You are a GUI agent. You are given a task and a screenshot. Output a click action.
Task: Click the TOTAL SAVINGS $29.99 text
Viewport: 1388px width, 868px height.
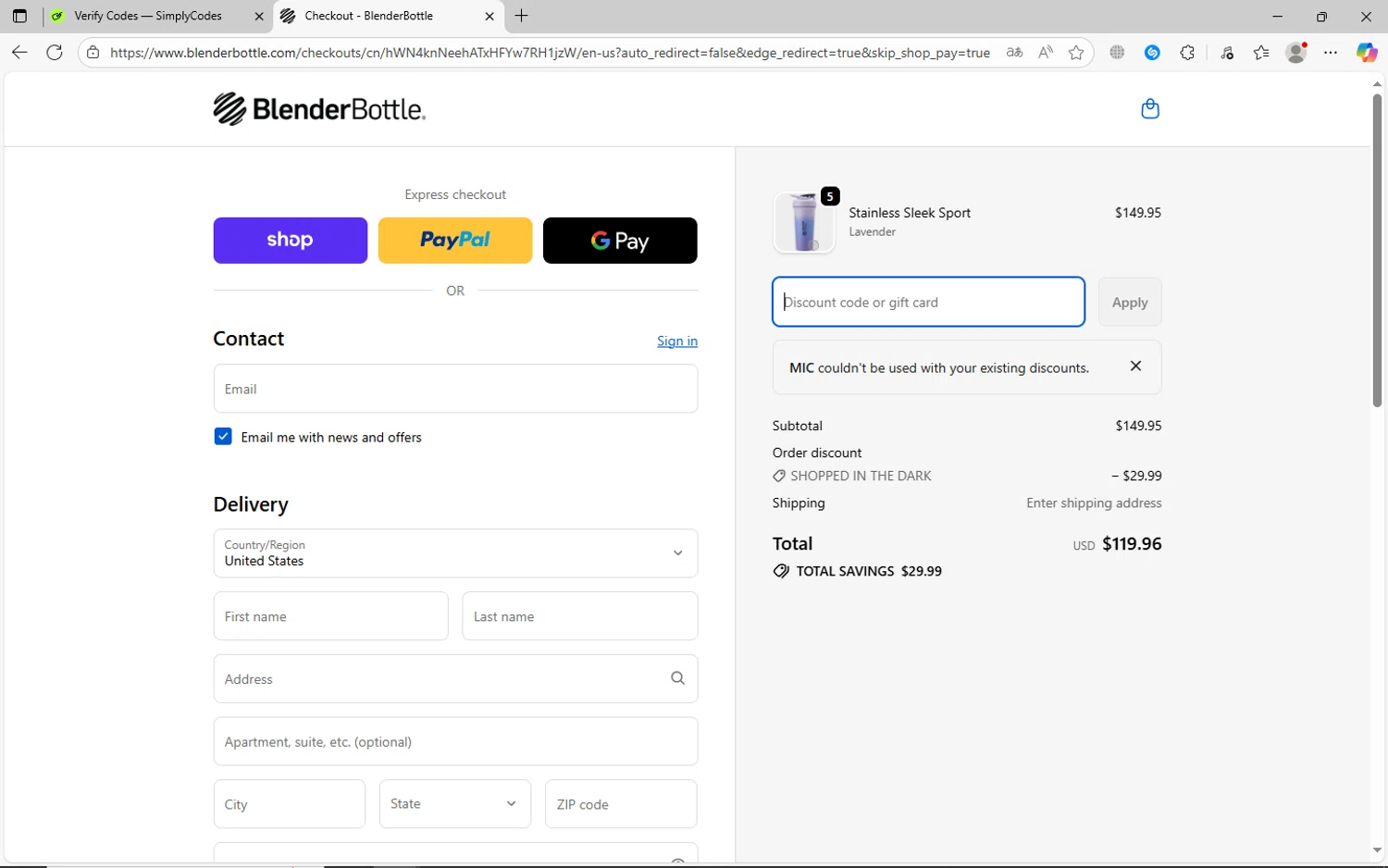point(869,571)
